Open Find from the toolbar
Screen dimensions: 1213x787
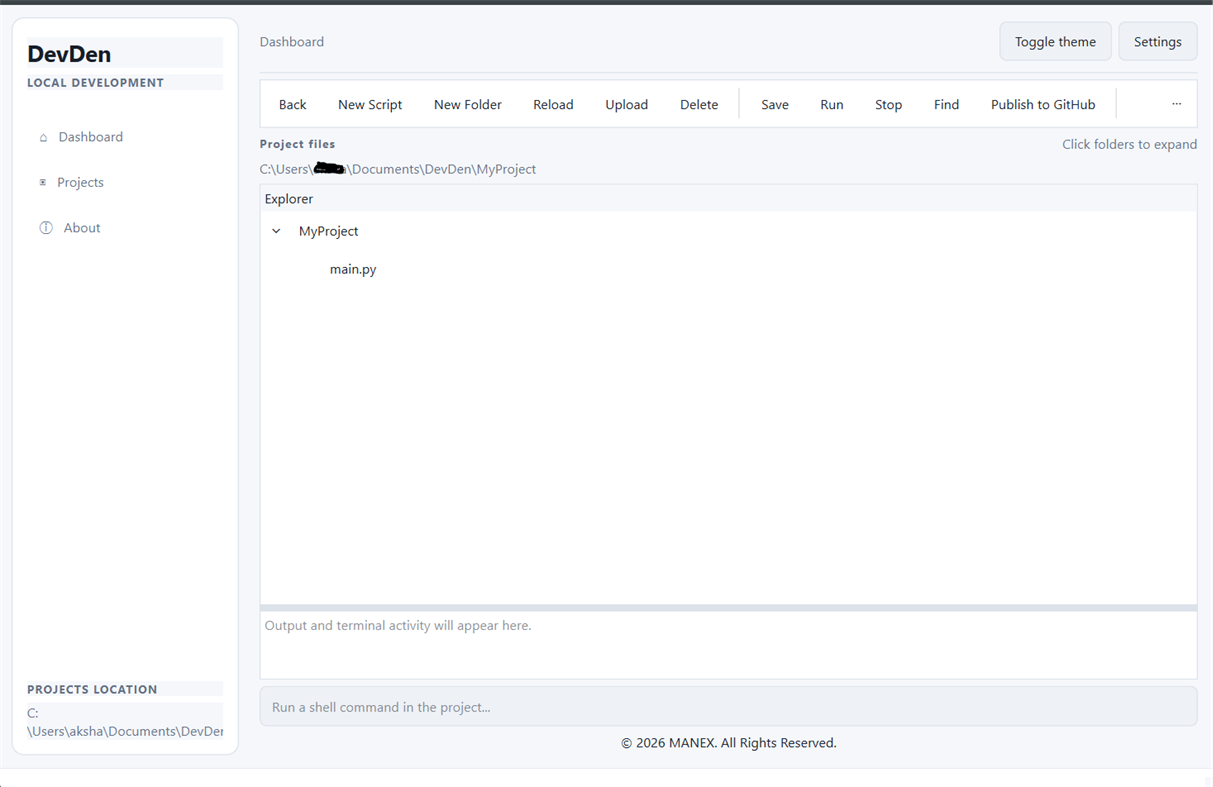click(947, 104)
